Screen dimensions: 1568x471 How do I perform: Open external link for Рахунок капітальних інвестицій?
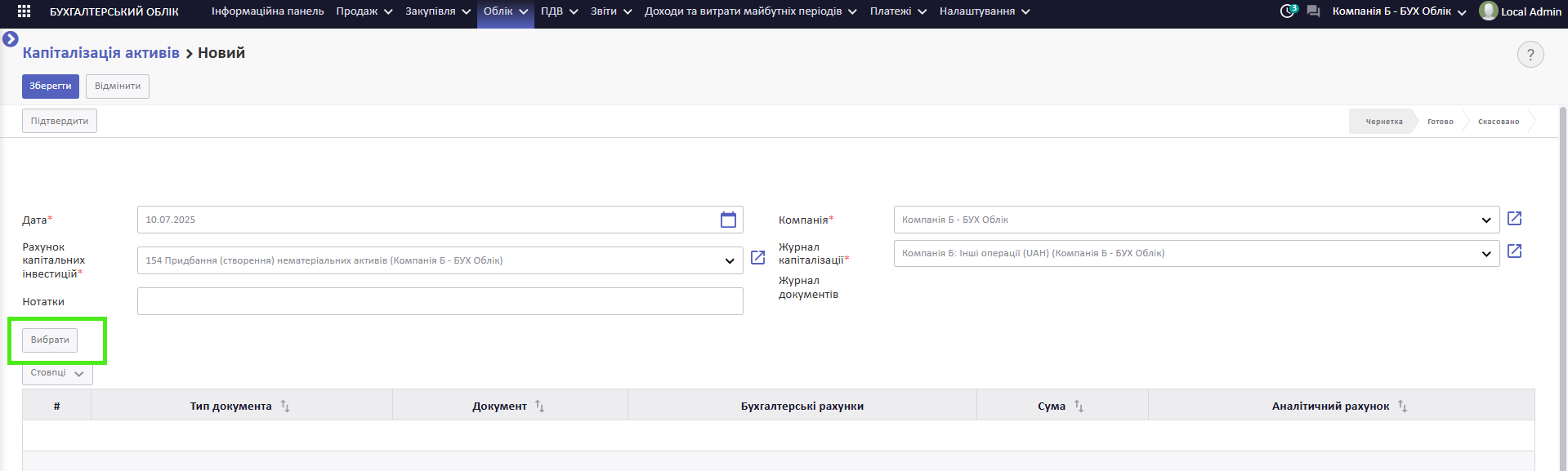coord(757,257)
